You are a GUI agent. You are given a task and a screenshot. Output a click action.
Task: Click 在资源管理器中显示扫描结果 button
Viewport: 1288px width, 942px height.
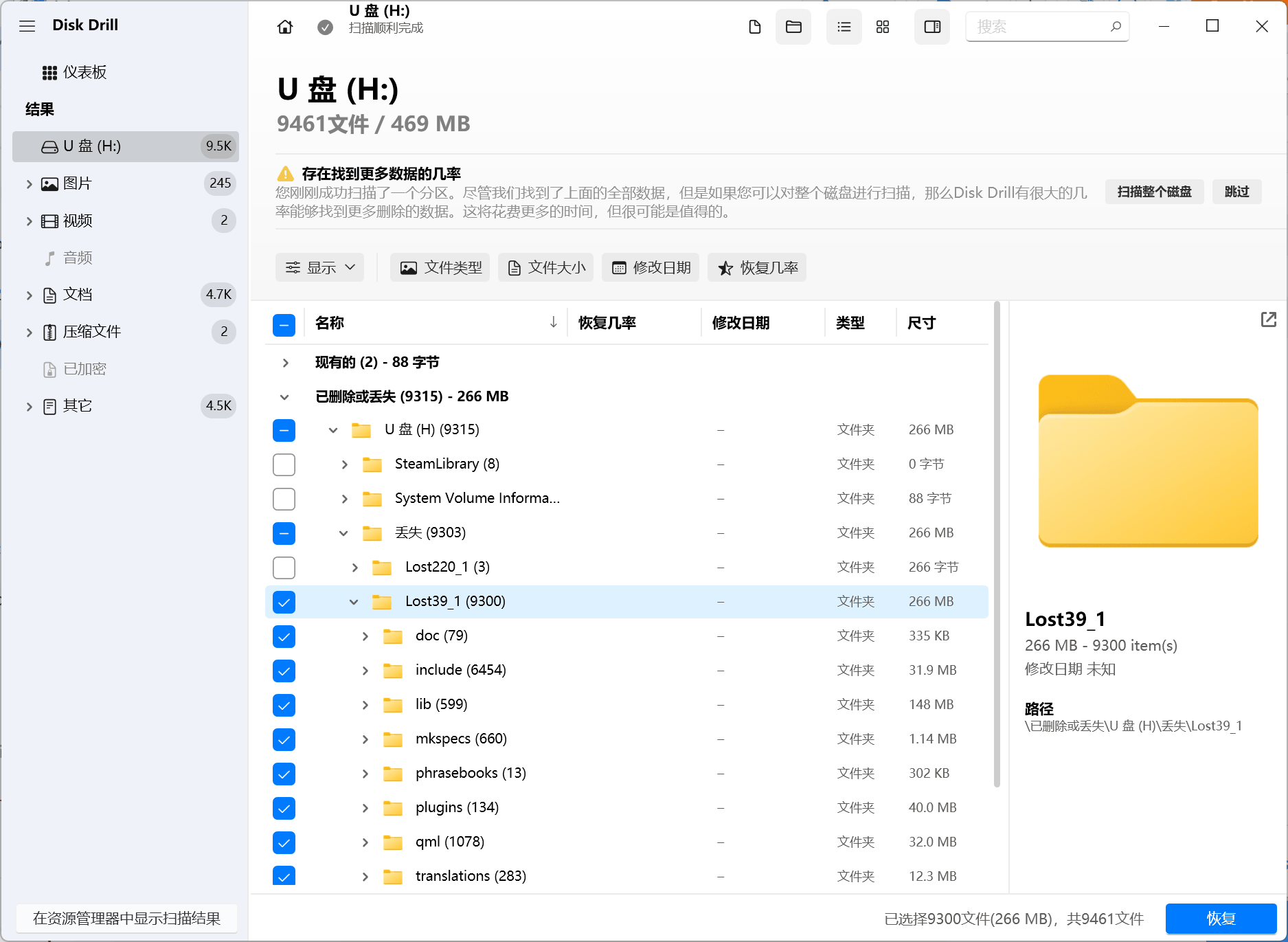[127, 919]
